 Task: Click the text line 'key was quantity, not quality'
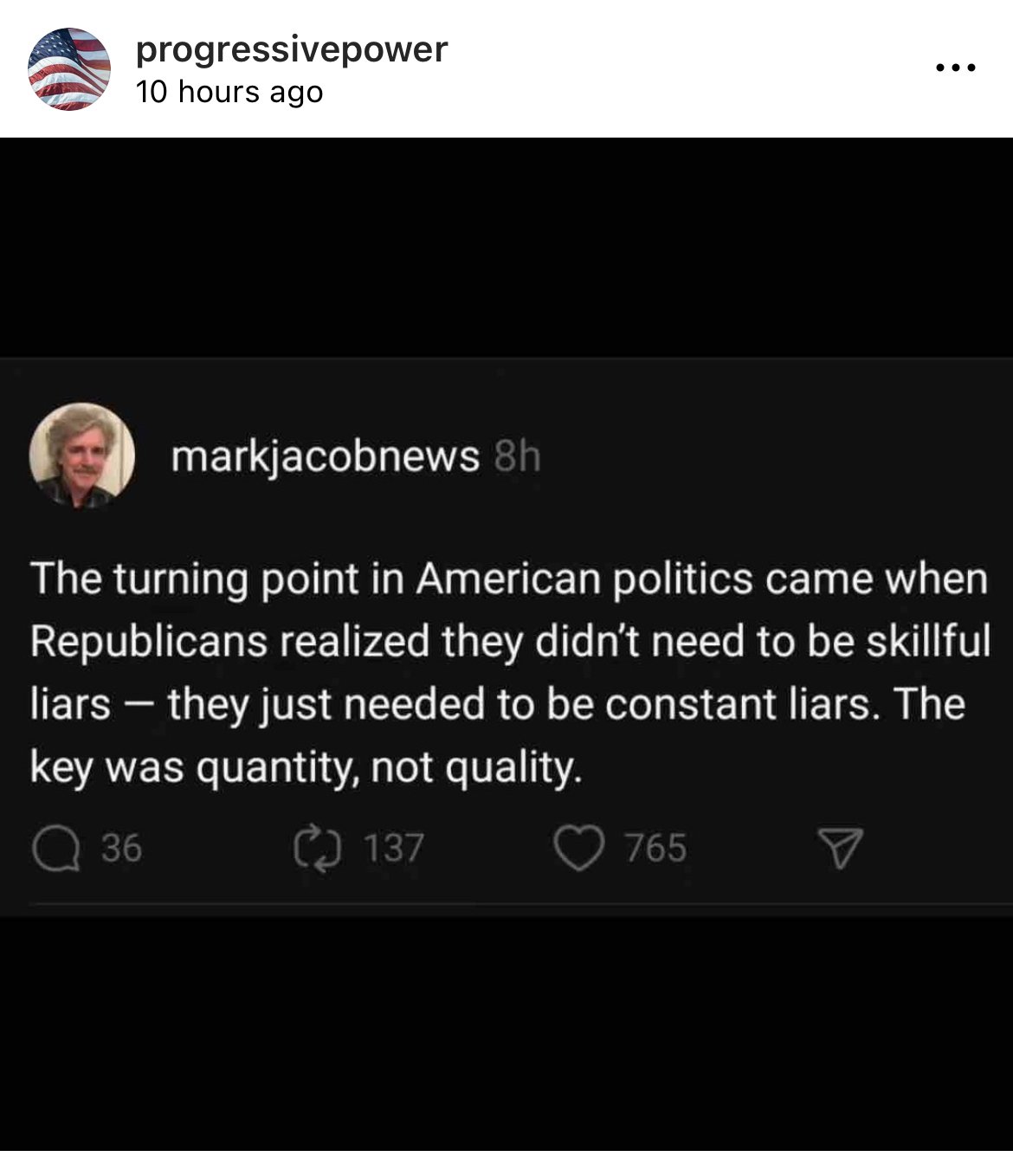[305, 767]
